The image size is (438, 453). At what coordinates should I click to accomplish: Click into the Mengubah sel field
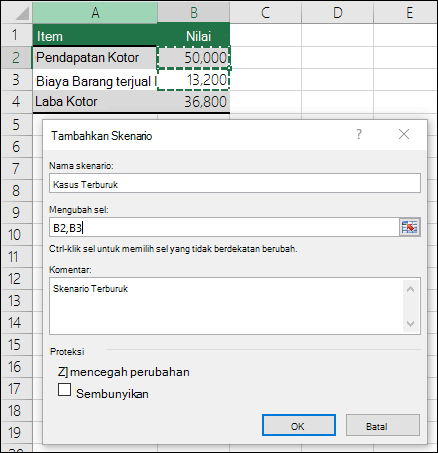pyautogui.click(x=224, y=227)
